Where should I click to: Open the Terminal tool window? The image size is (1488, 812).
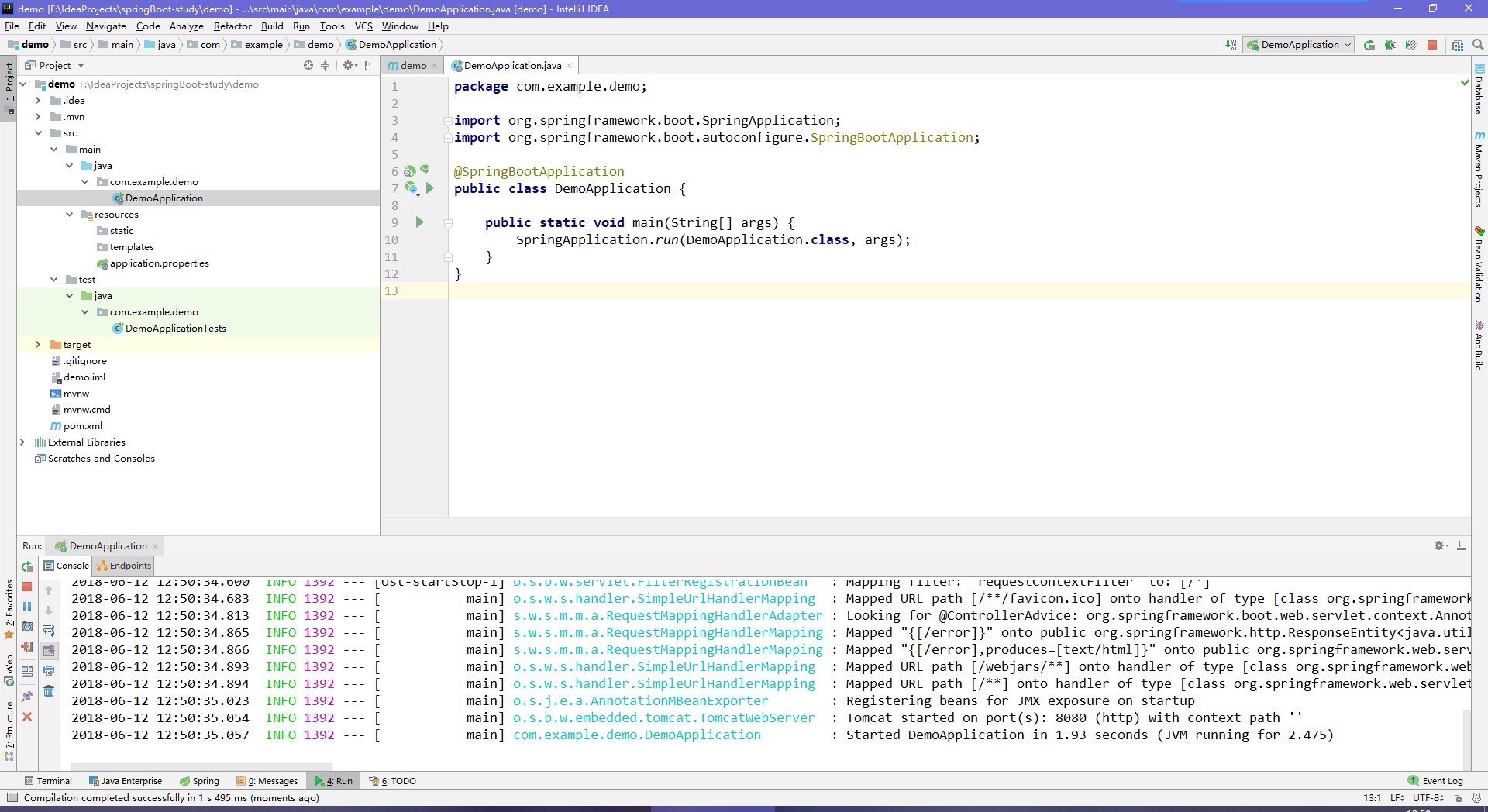(48, 781)
